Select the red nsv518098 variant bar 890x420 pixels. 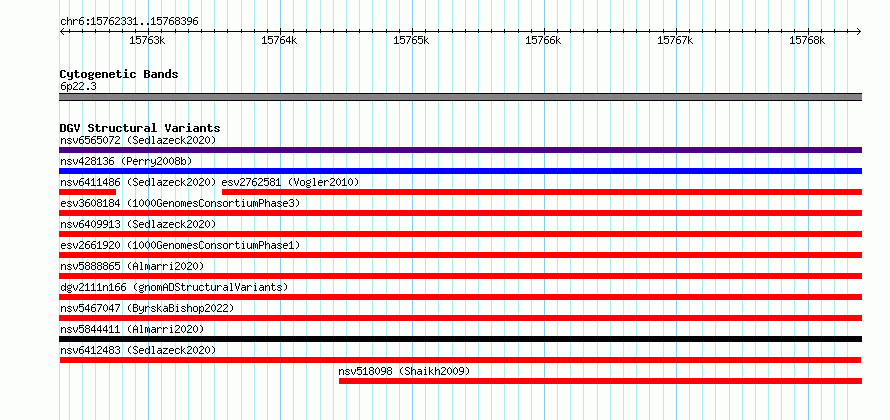pyautogui.click(x=600, y=381)
